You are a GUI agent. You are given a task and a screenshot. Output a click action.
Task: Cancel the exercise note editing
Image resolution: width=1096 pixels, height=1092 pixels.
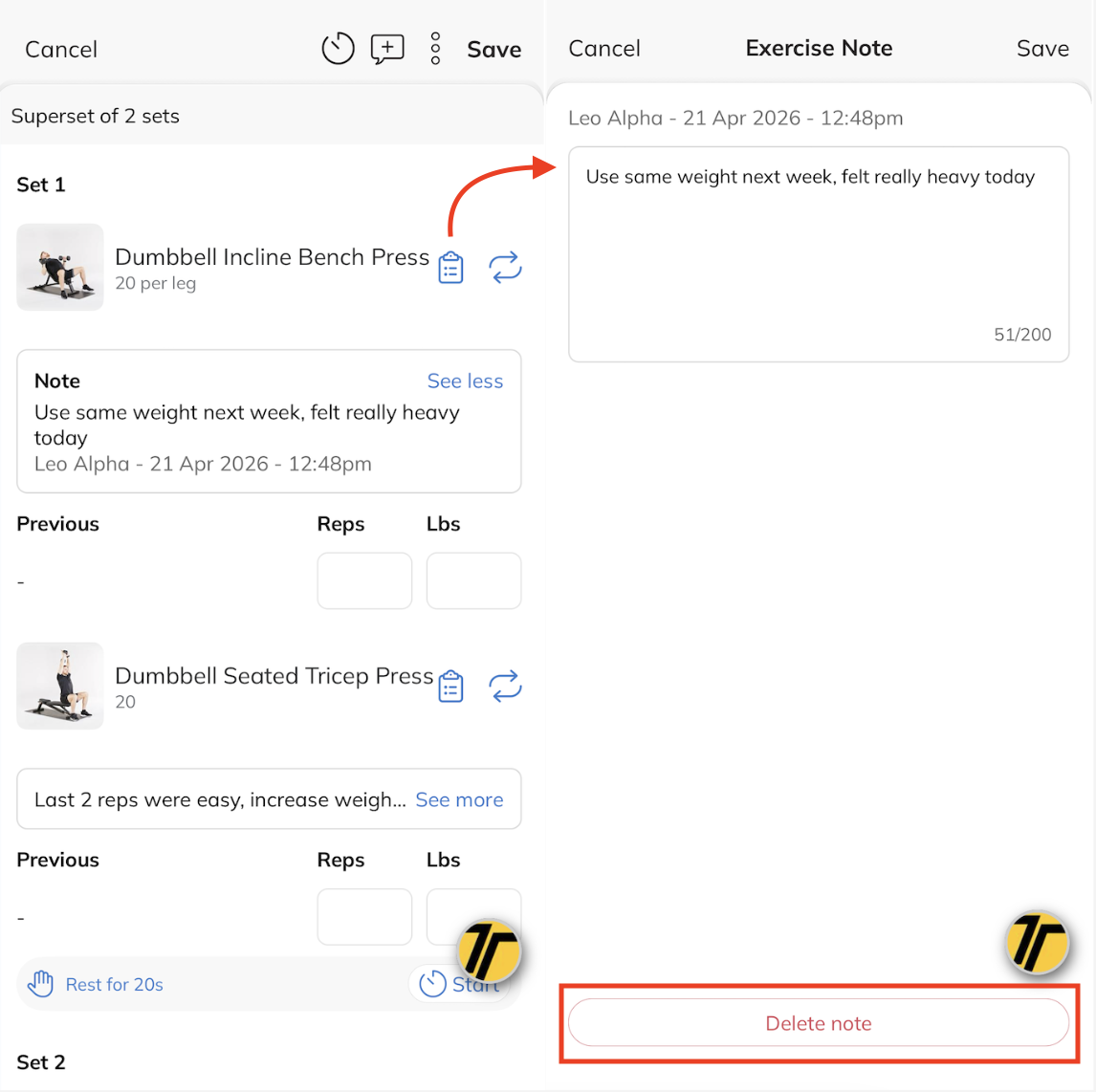[x=604, y=49]
